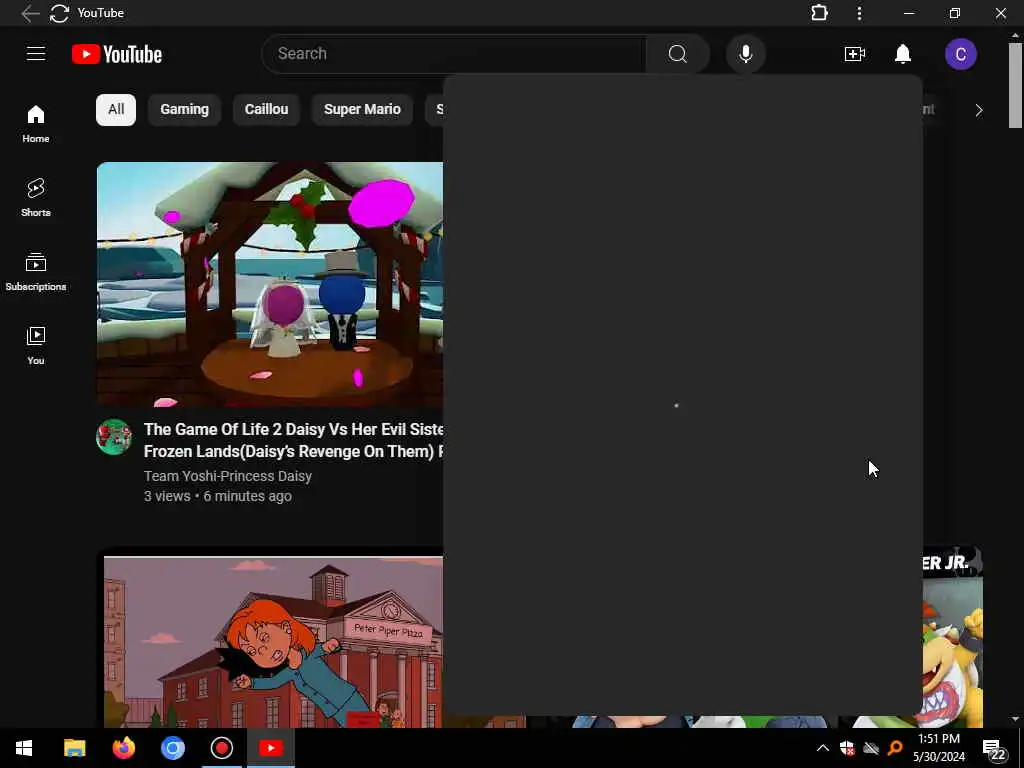Open Subscriptions in sidebar
This screenshot has height=768, width=1024.
click(x=36, y=272)
